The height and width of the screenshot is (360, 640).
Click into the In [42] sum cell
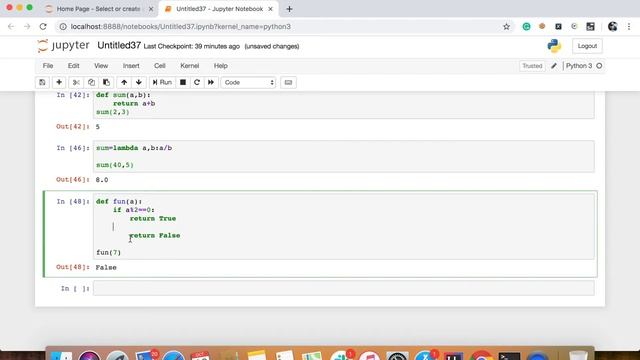point(344,105)
